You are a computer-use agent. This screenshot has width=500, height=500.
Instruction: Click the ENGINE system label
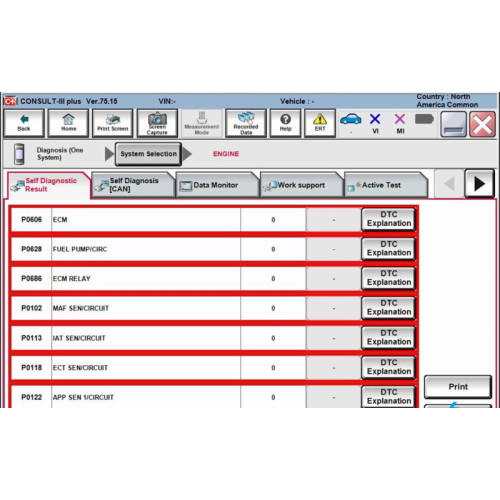click(226, 154)
